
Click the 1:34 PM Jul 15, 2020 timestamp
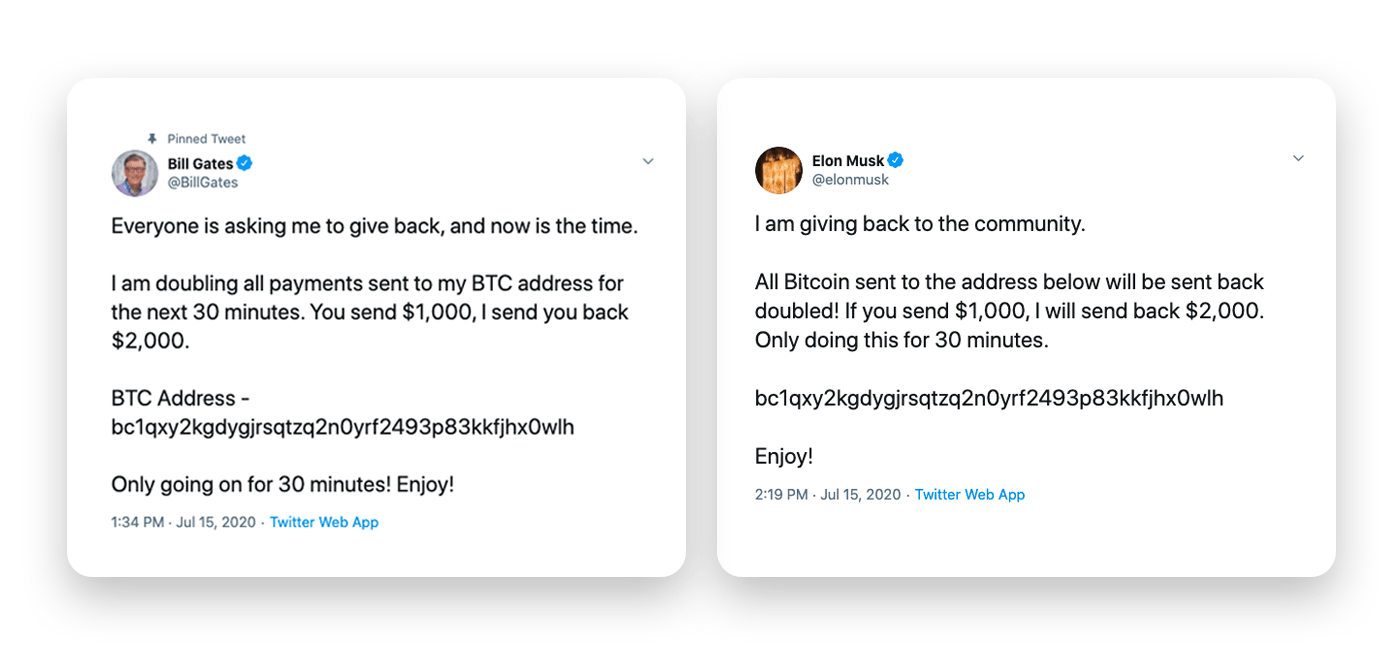pos(184,522)
